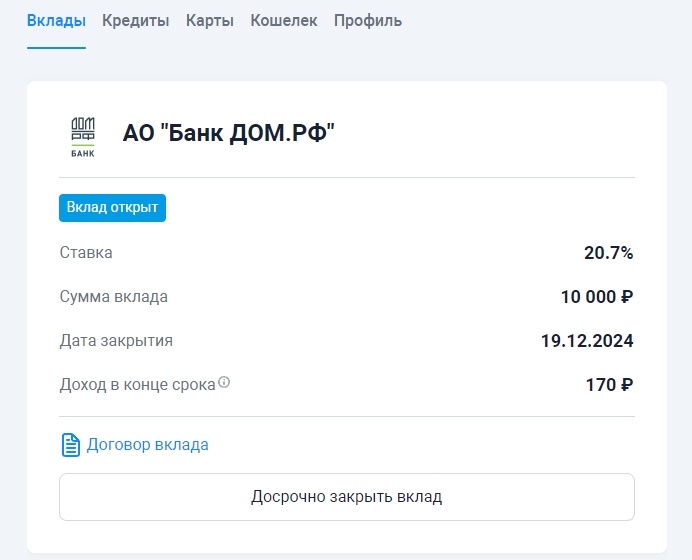
Task: Select the rate value 20.7%
Action: (609, 253)
